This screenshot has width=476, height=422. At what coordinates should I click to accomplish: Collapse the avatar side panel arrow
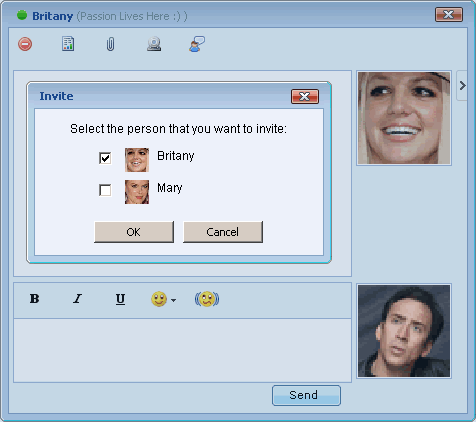click(x=462, y=86)
